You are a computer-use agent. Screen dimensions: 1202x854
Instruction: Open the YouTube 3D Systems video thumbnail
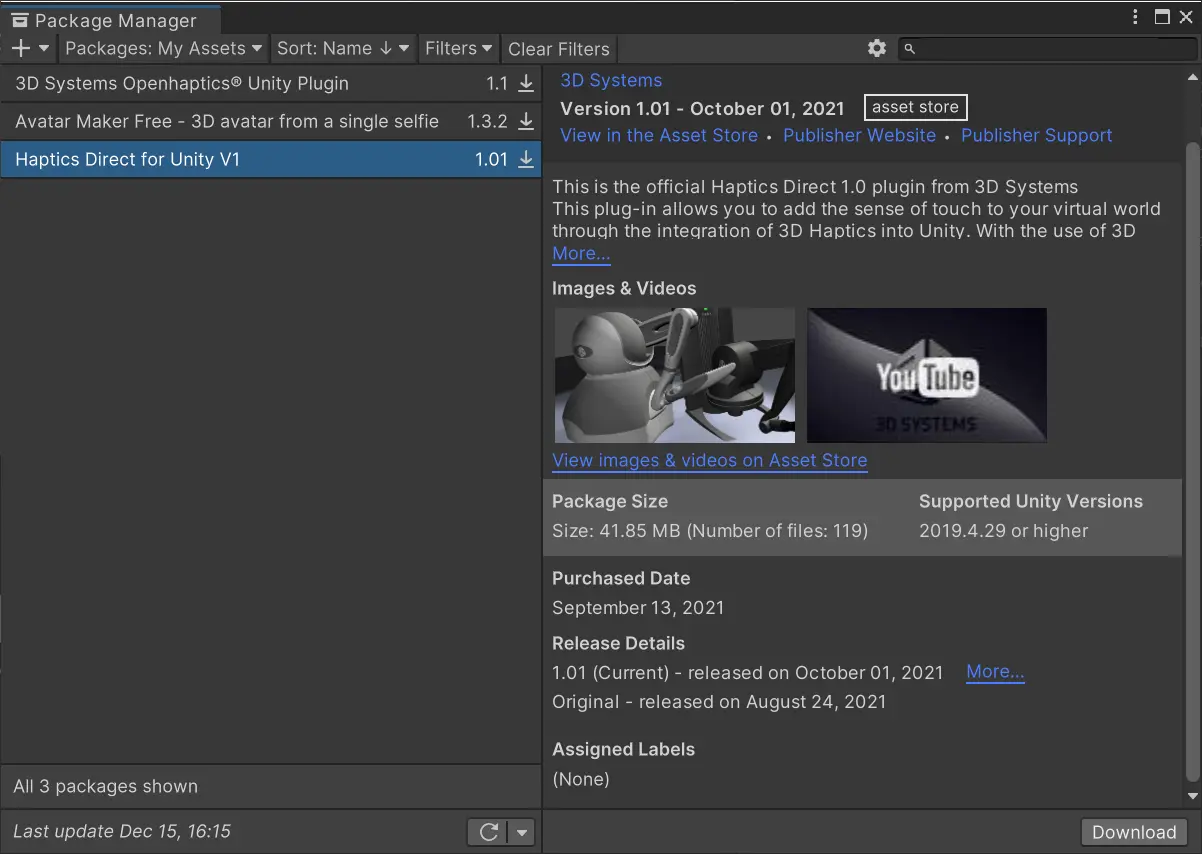click(x=927, y=375)
